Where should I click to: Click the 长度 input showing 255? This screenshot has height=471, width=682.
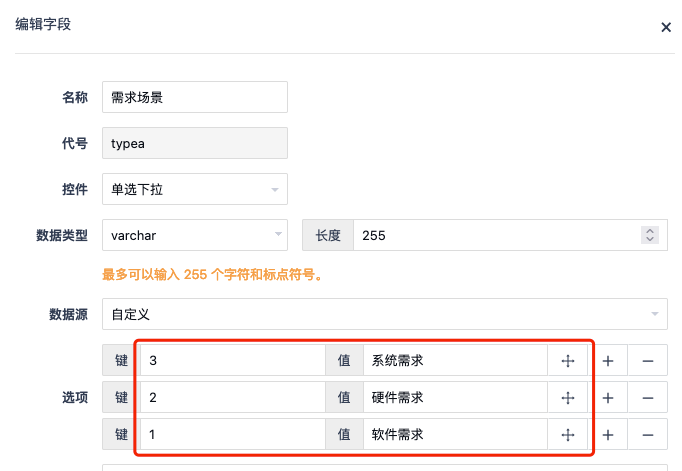point(496,235)
